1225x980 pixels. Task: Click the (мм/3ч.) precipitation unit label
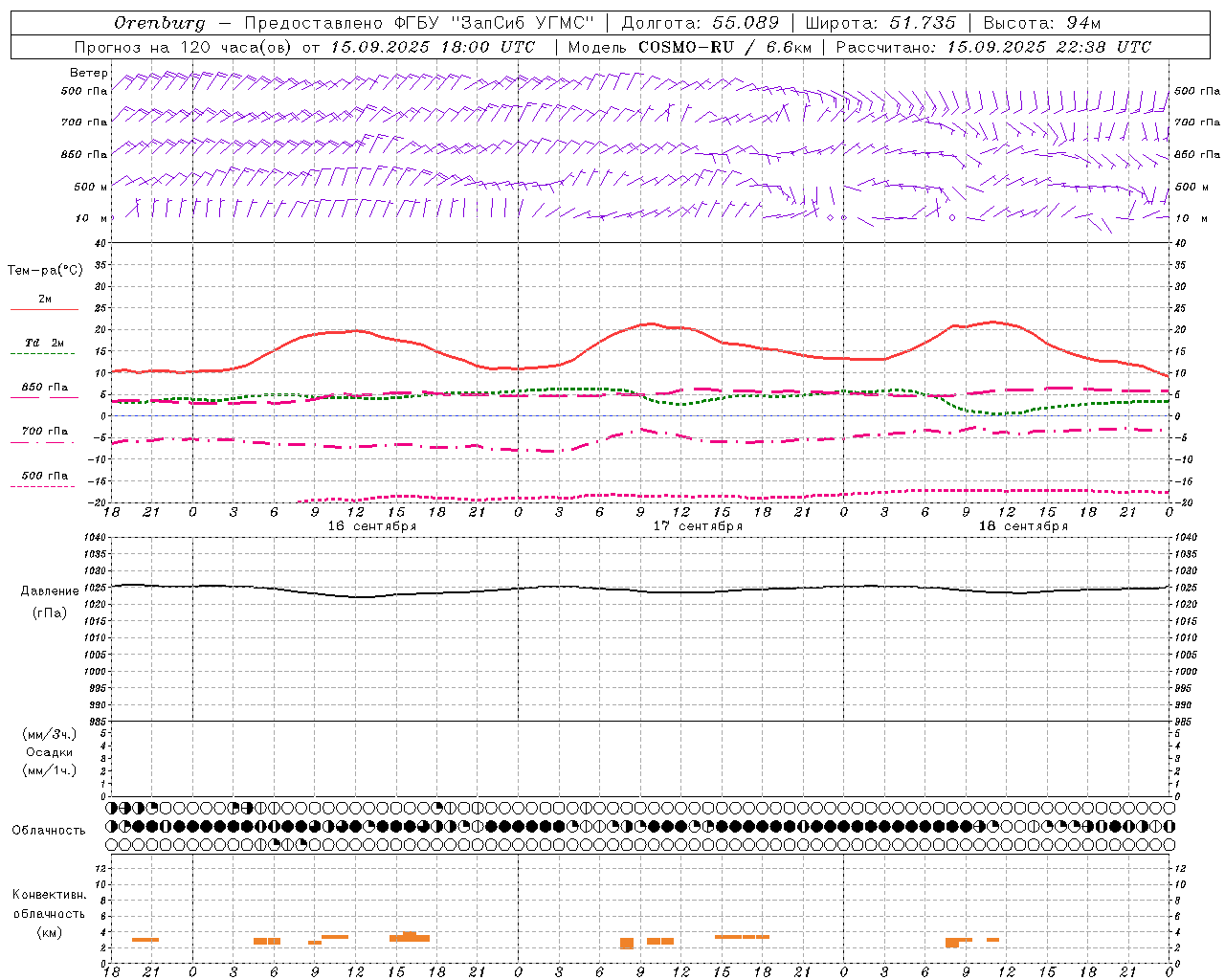(50, 734)
